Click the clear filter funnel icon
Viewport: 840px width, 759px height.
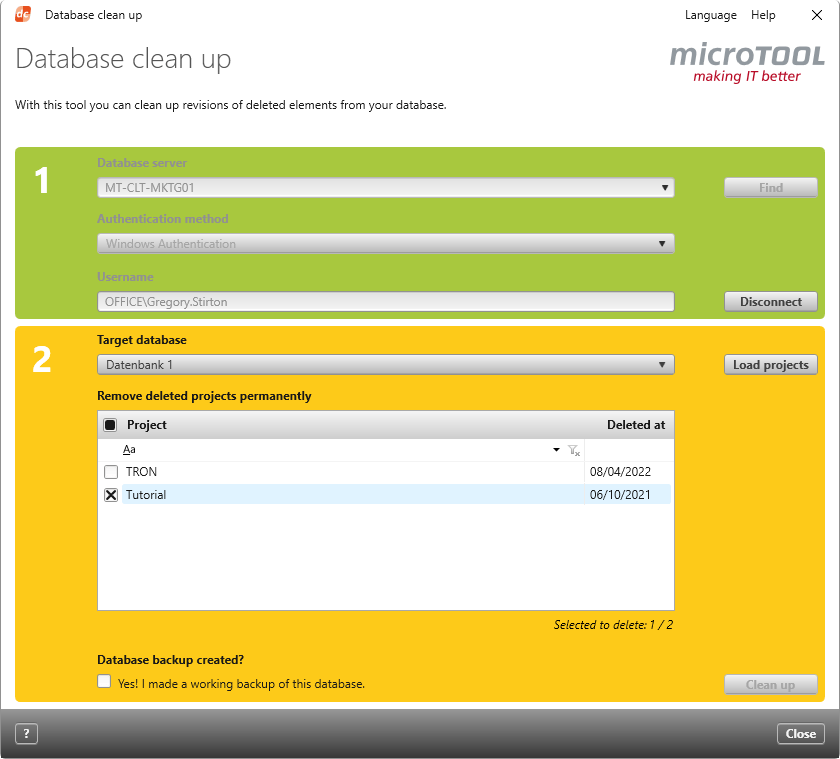coord(574,450)
